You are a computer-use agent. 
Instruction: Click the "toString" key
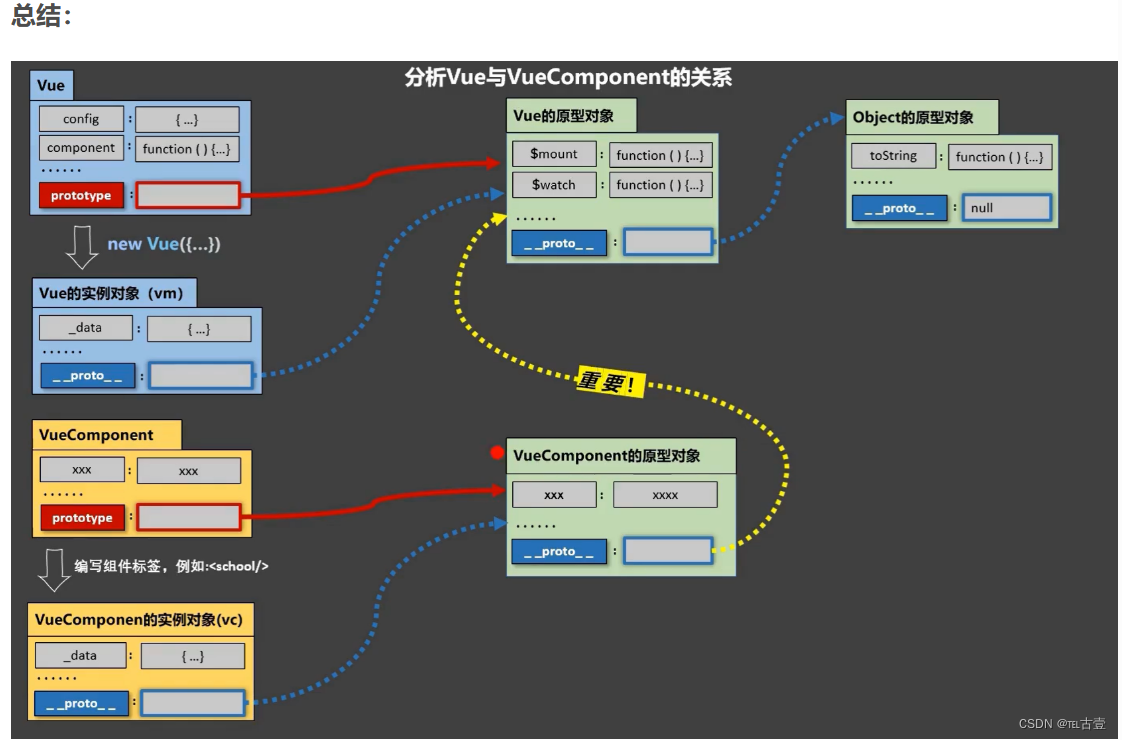coord(893,155)
